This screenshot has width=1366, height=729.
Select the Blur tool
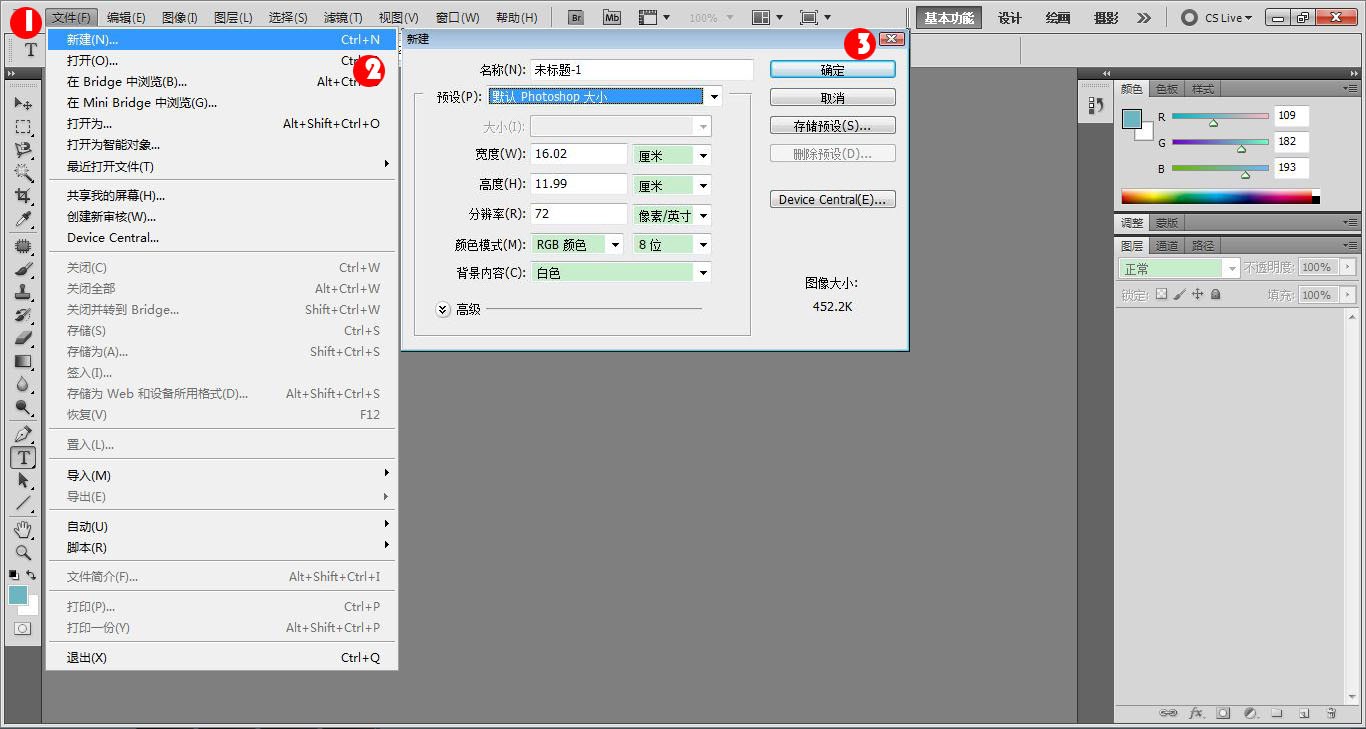(23, 384)
